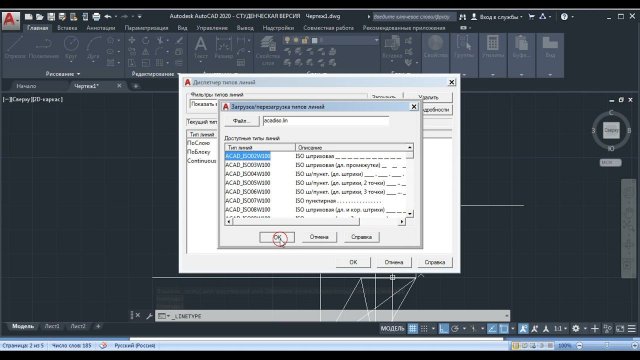
Task: Click the Word zoom slider at bottom right
Action: click(x=607, y=346)
